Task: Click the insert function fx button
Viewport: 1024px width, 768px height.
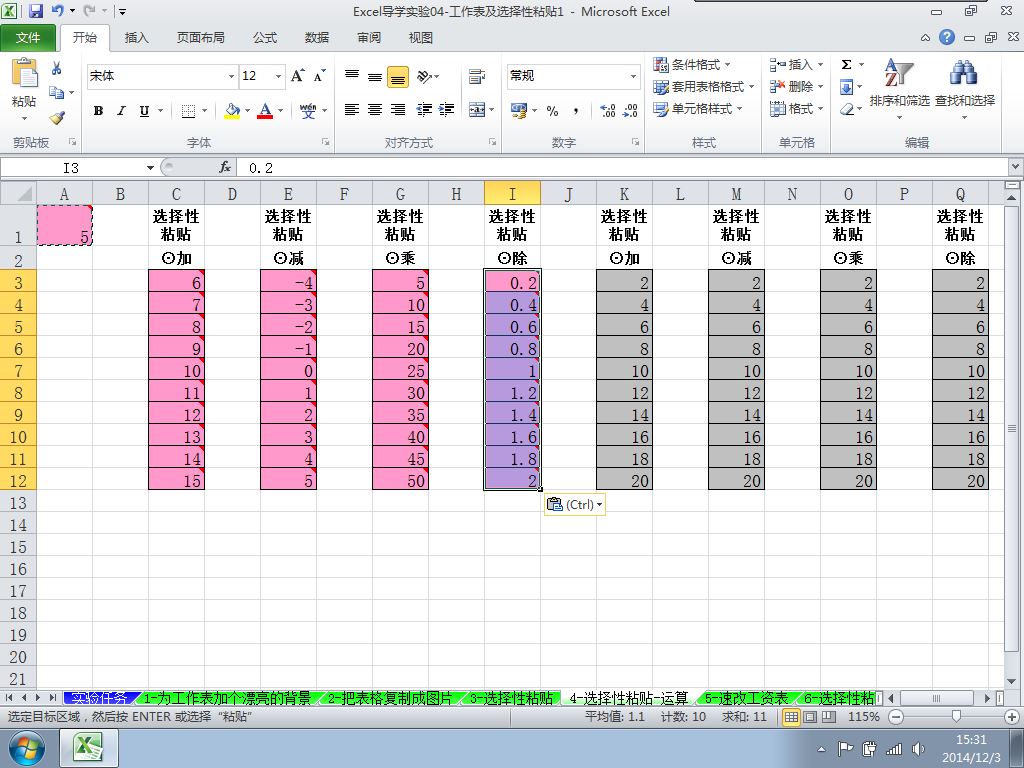Action: (x=225, y=168)
